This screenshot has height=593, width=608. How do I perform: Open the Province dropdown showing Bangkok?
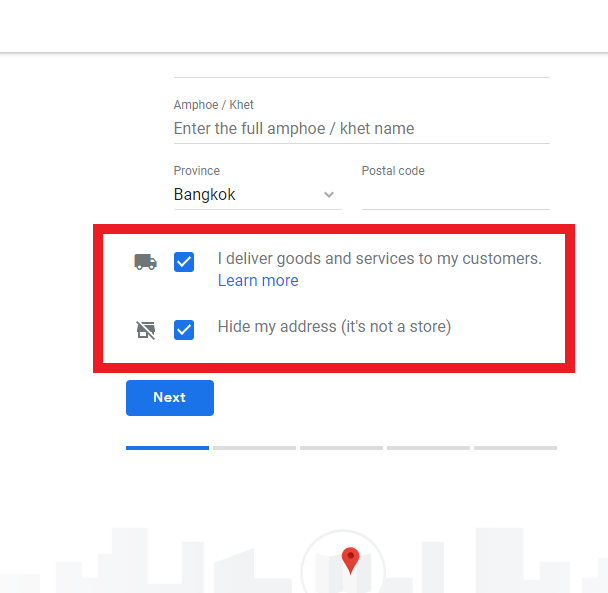[257, 195]
